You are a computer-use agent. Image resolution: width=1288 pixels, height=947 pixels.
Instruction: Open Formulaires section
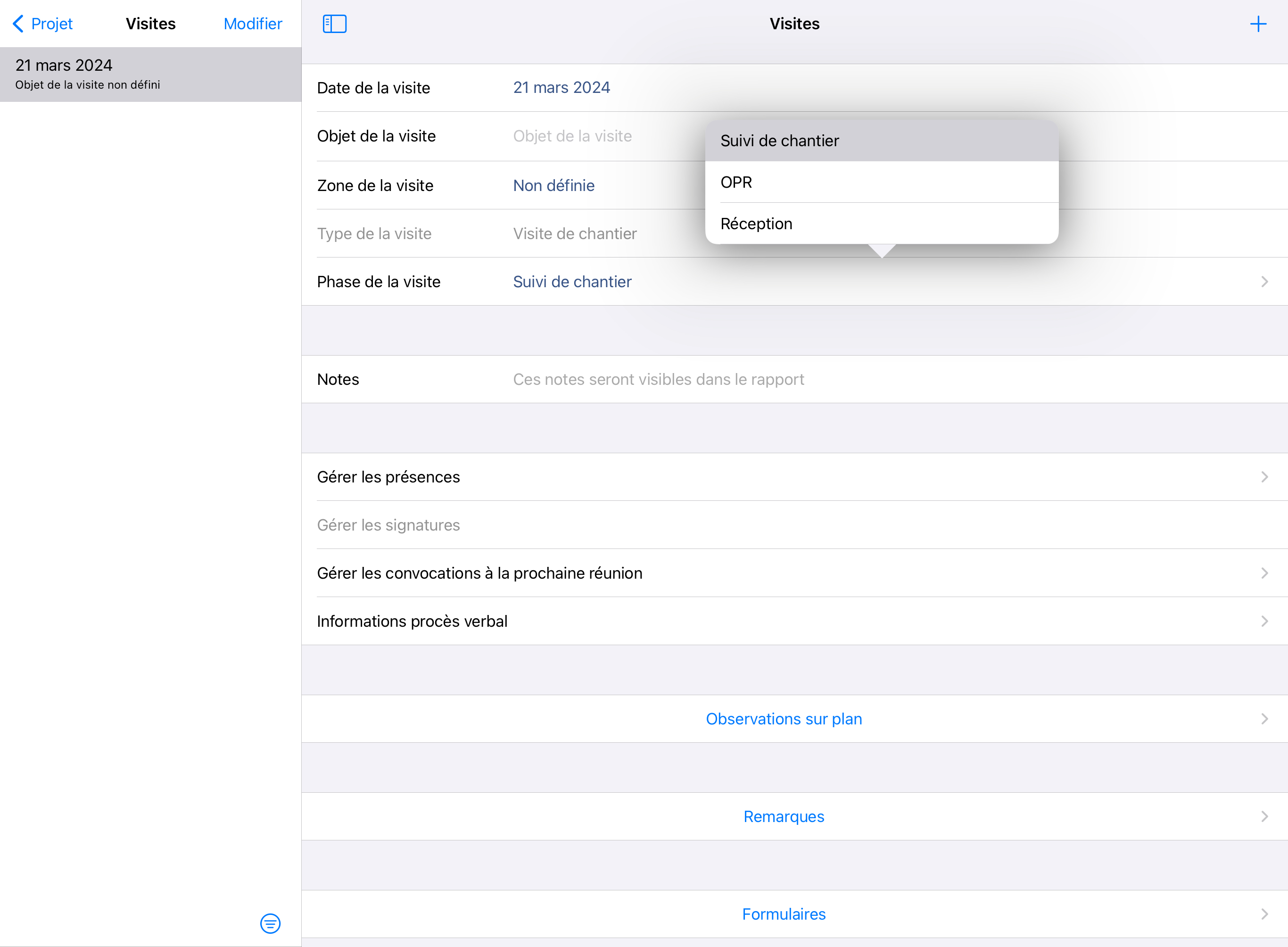(x=783, y=914)
